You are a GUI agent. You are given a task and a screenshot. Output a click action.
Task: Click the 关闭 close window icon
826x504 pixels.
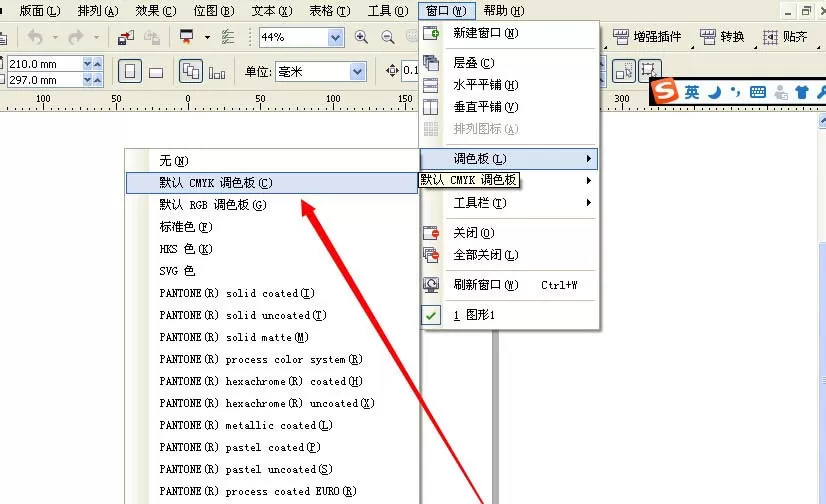point(431,233)
